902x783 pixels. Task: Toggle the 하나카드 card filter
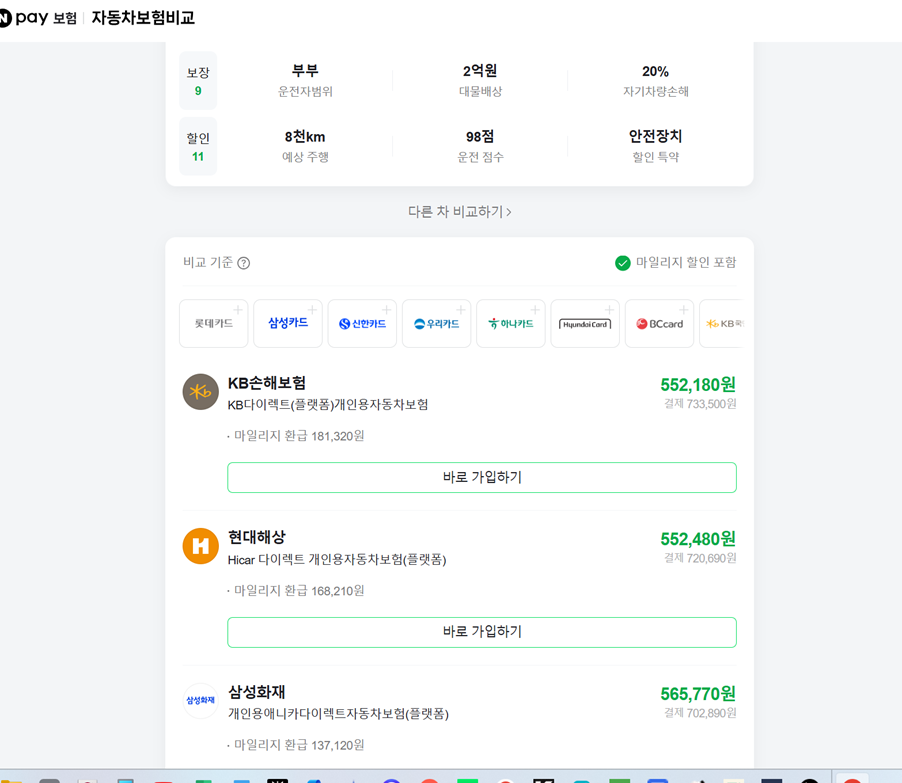511,323
